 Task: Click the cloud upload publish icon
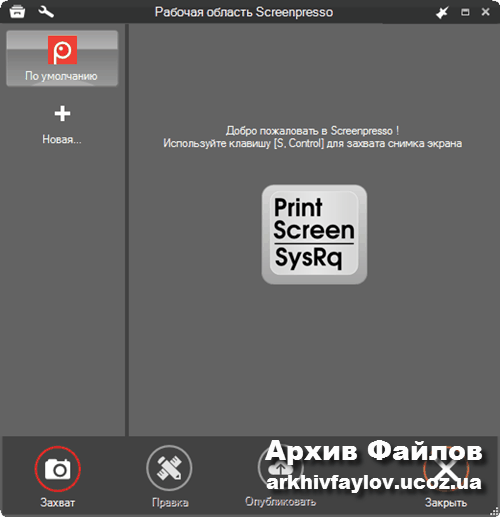click(281, 468)
